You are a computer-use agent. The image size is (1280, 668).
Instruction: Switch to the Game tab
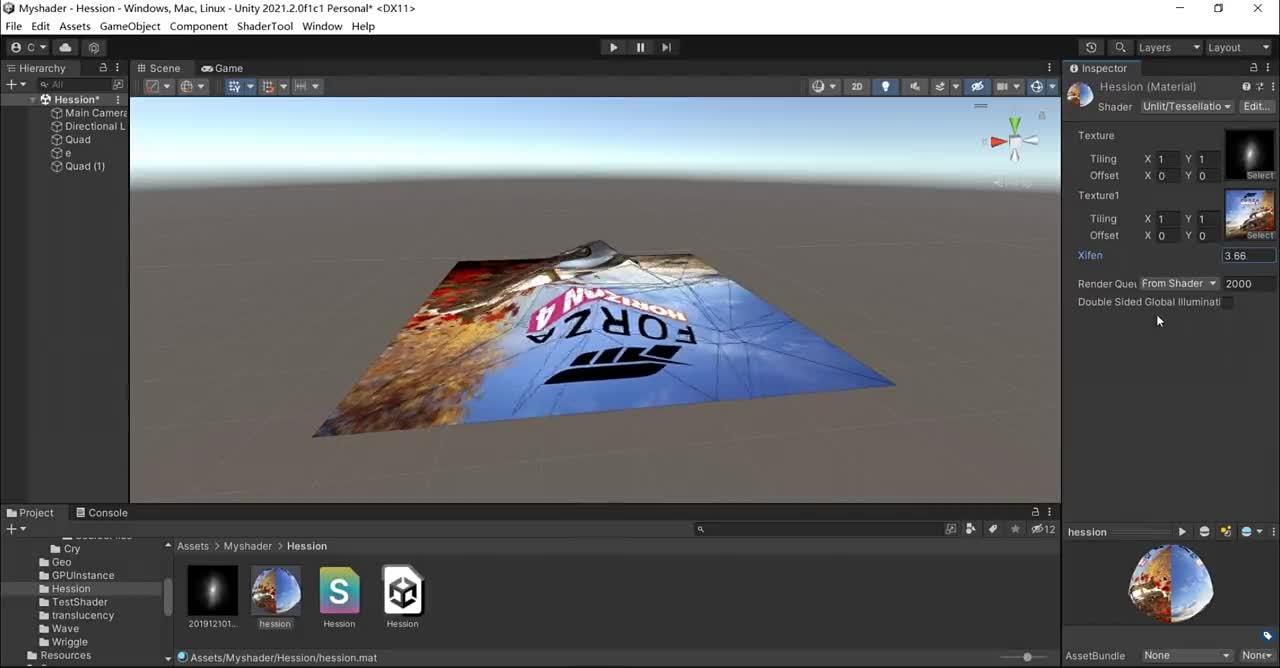pyautogui.click(x=222, y=68)
